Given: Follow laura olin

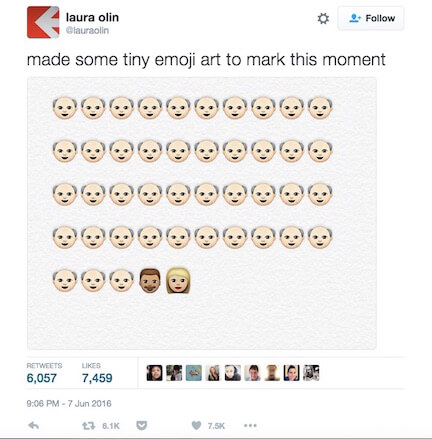Looking at the screenshot, I should point(371,18).
